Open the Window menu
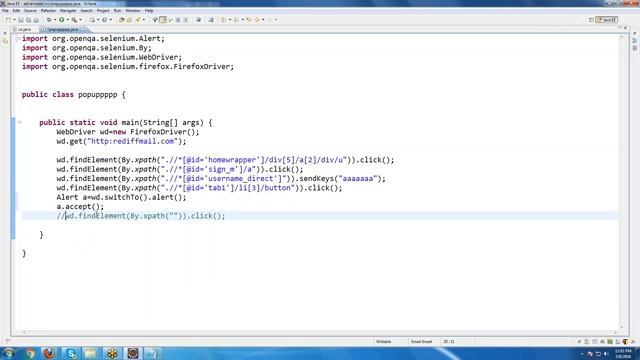 click(x=133, y=11)
